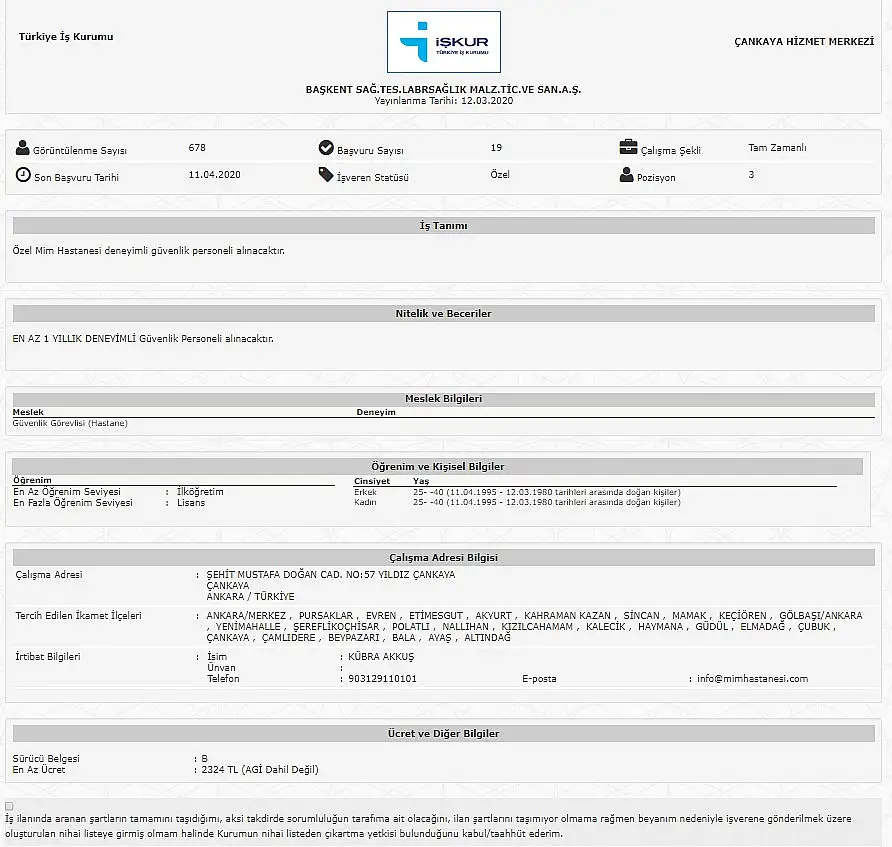Click the Meslek Bilgileri section header

pos(444,399)
